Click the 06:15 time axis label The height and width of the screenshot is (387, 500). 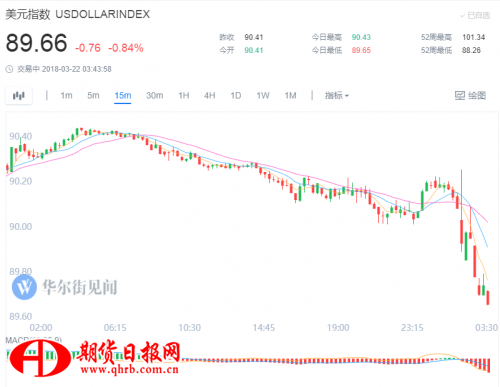(115, 328)
